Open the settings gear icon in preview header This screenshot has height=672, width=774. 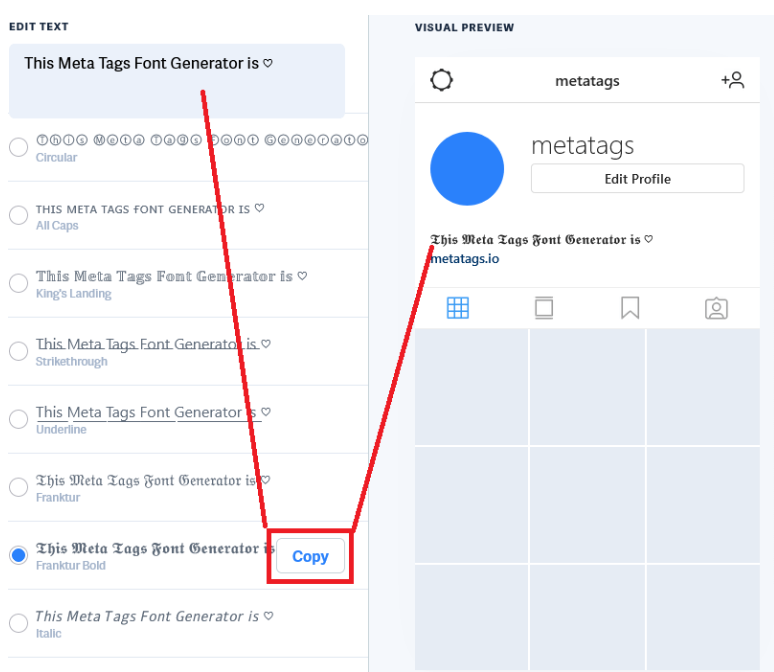[441, 80]
